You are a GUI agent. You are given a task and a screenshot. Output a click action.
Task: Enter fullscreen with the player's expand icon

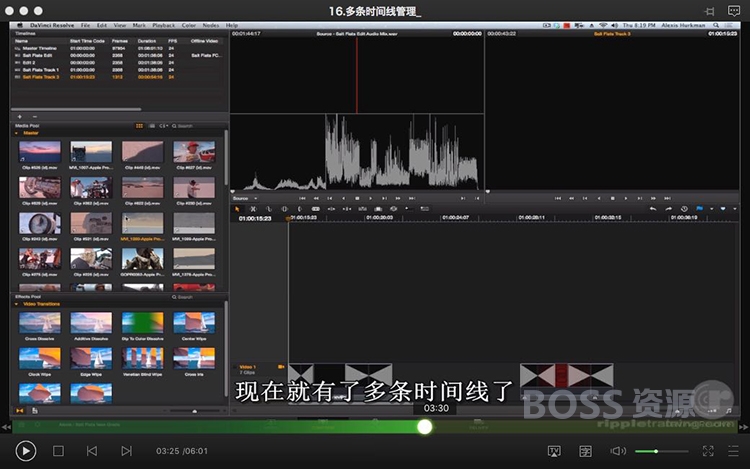(708, 451)
